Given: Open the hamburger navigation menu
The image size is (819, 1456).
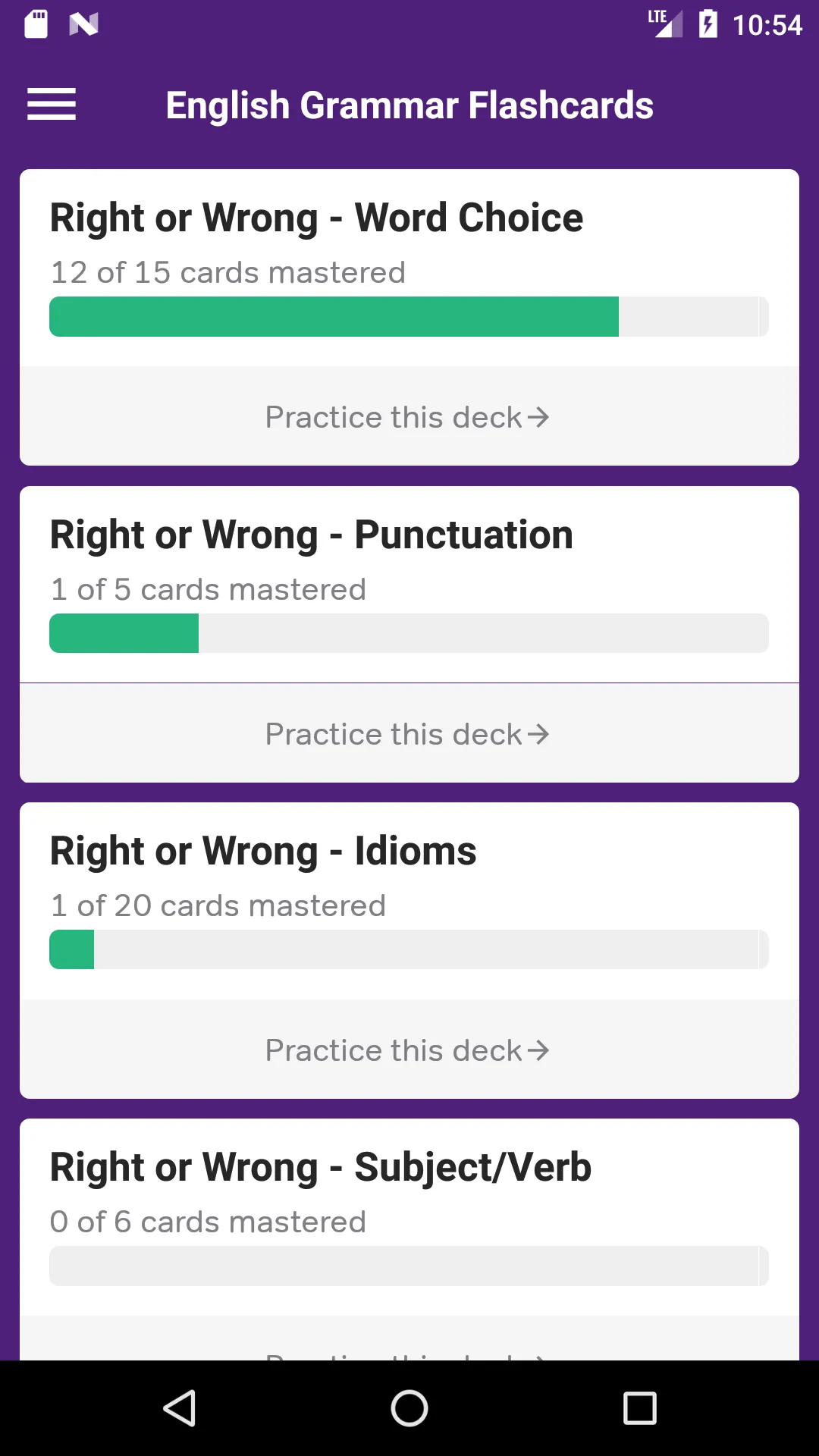Looking at the screenshot, I should (52, 105).
